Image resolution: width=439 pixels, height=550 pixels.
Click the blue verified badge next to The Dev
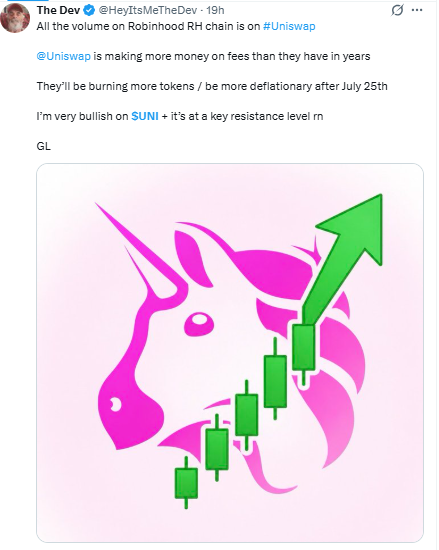[89, 11]
